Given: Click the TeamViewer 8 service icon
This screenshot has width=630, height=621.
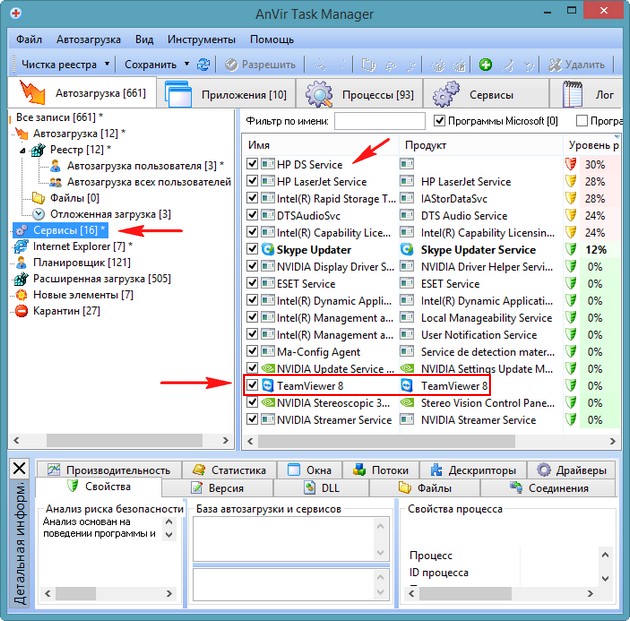Looking at the screenshot, I should pos(268,386).
